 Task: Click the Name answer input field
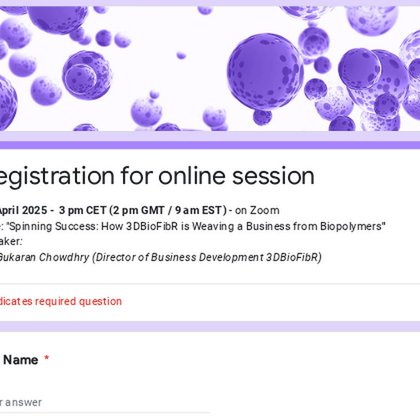[x=105, y=403]
